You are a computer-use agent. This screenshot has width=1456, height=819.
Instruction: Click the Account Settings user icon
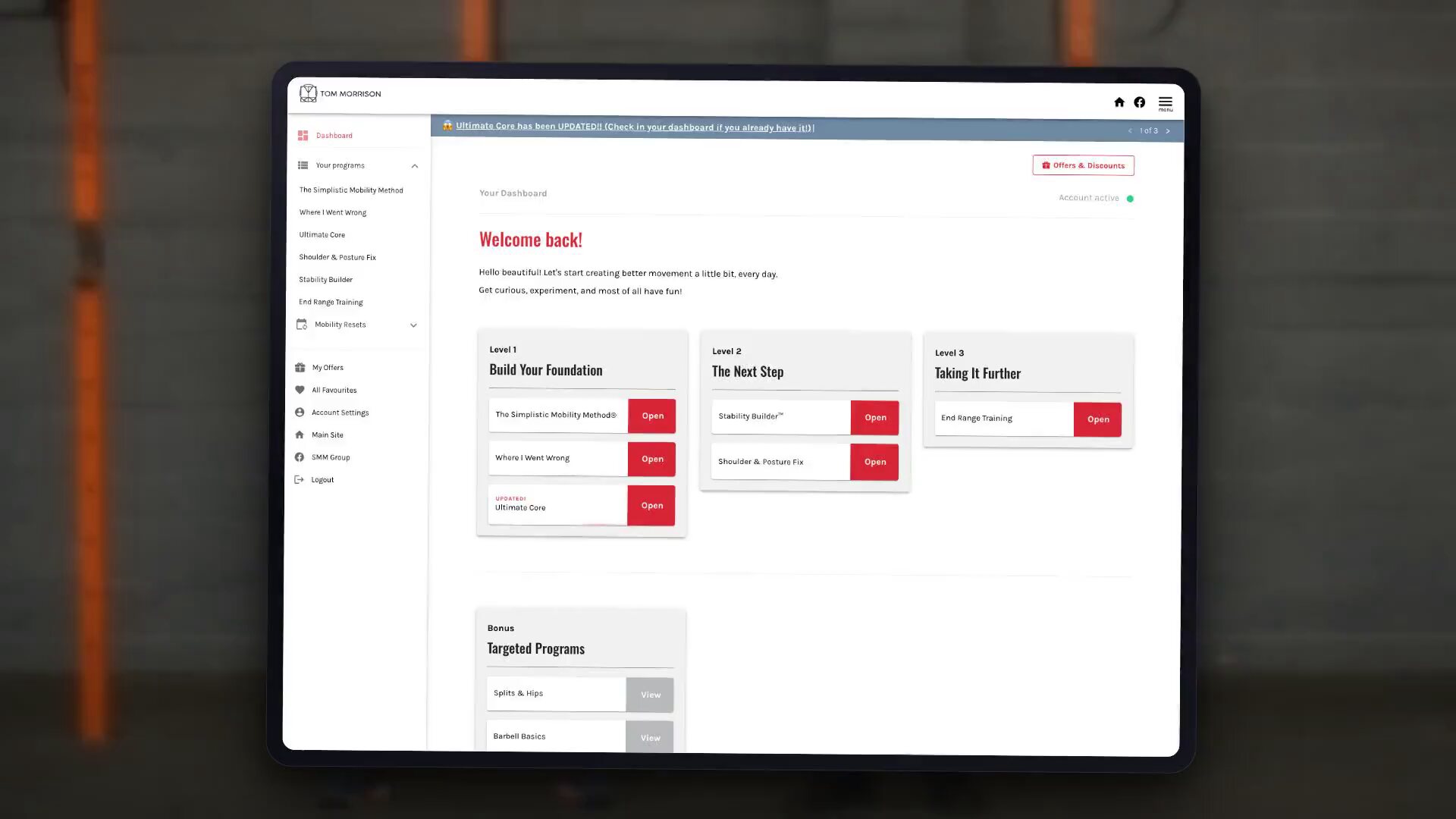(x=300, y=412)
